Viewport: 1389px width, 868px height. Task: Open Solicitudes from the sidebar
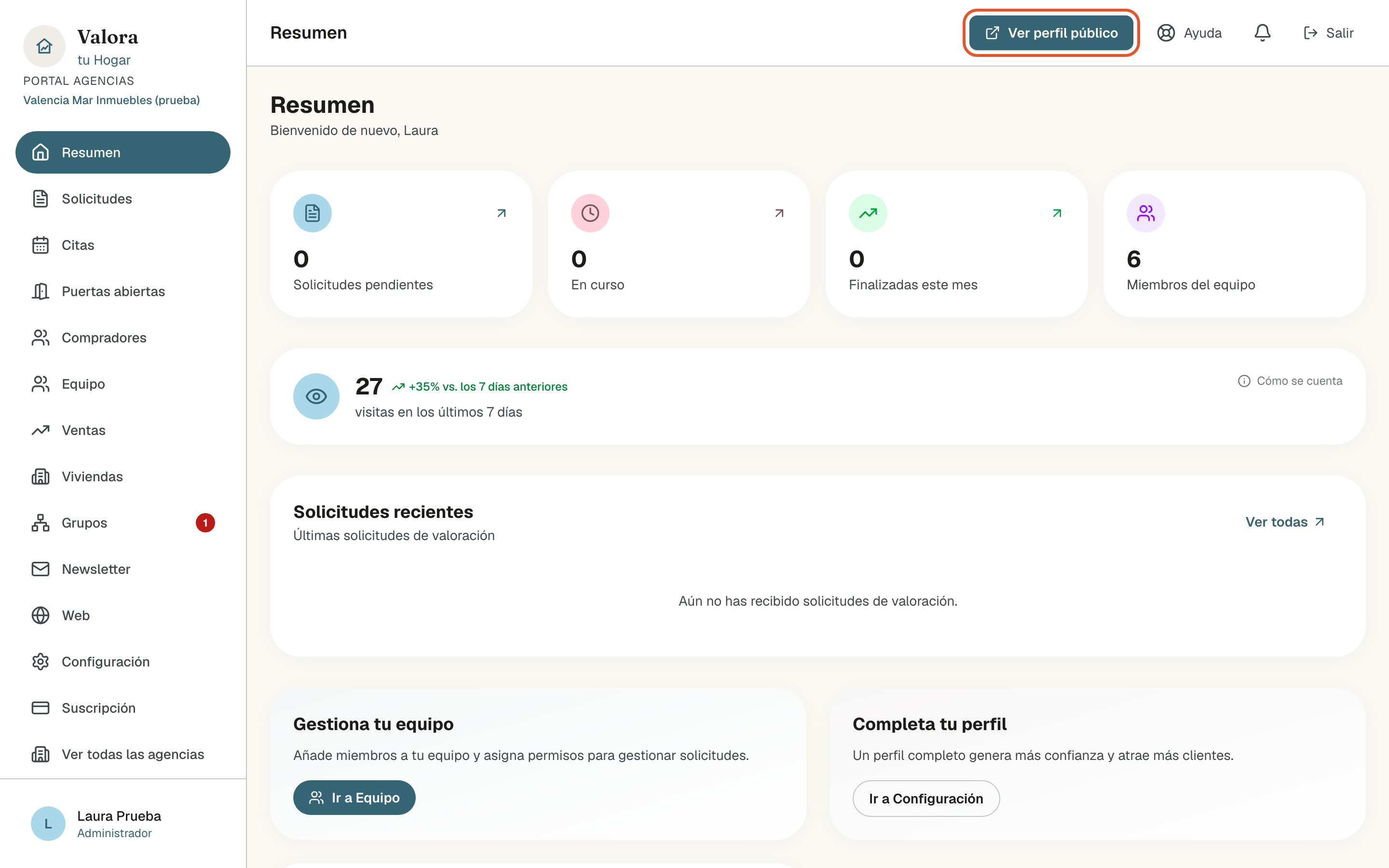(123, 199)
